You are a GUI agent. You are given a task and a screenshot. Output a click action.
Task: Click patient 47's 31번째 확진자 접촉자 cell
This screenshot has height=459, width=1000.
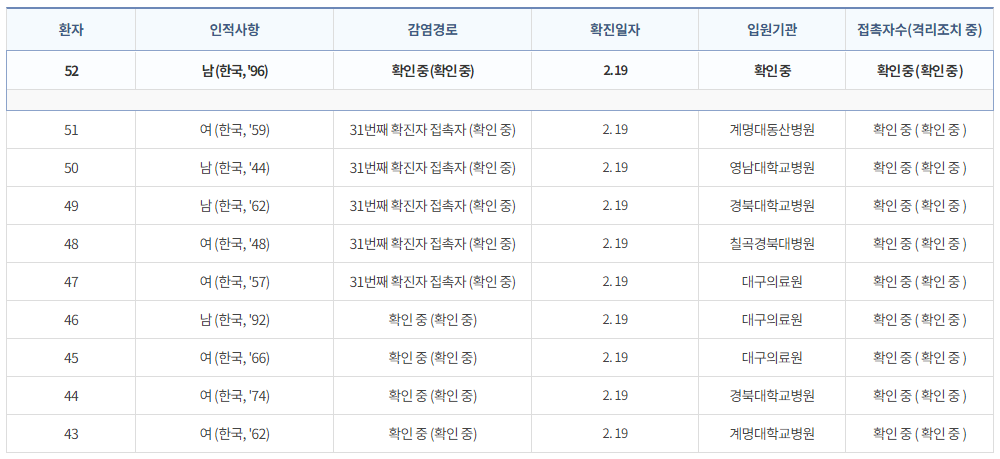pyautogui.click(x=432, y=281)
